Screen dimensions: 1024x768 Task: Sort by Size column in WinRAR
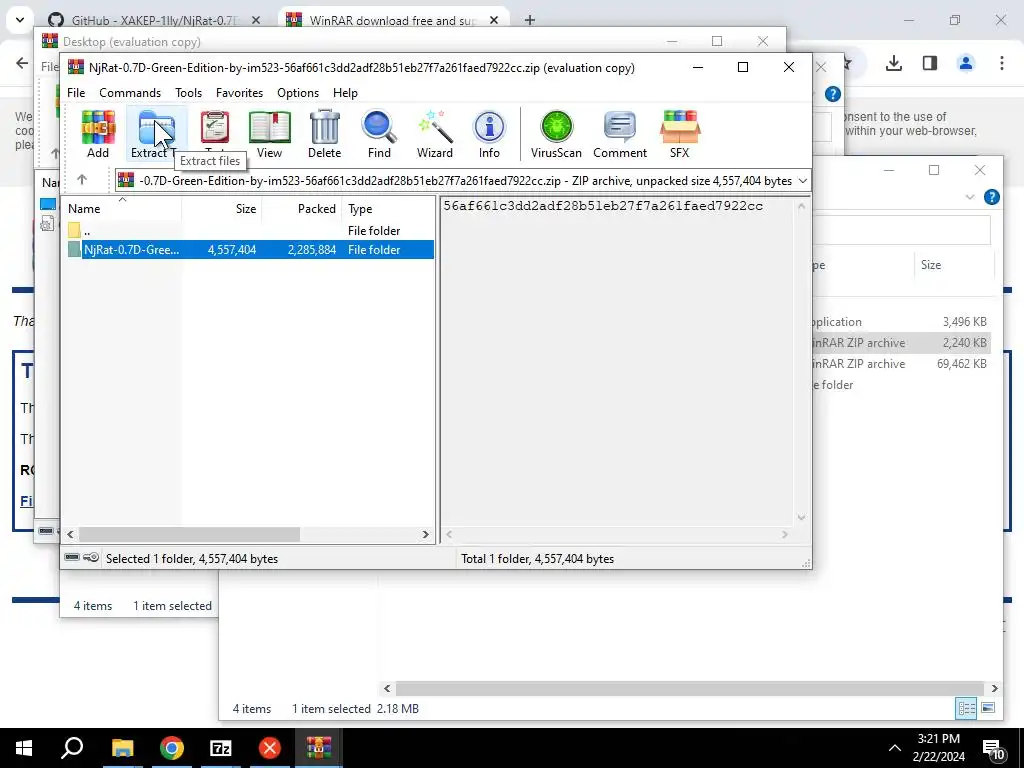(x=222, y=209)
